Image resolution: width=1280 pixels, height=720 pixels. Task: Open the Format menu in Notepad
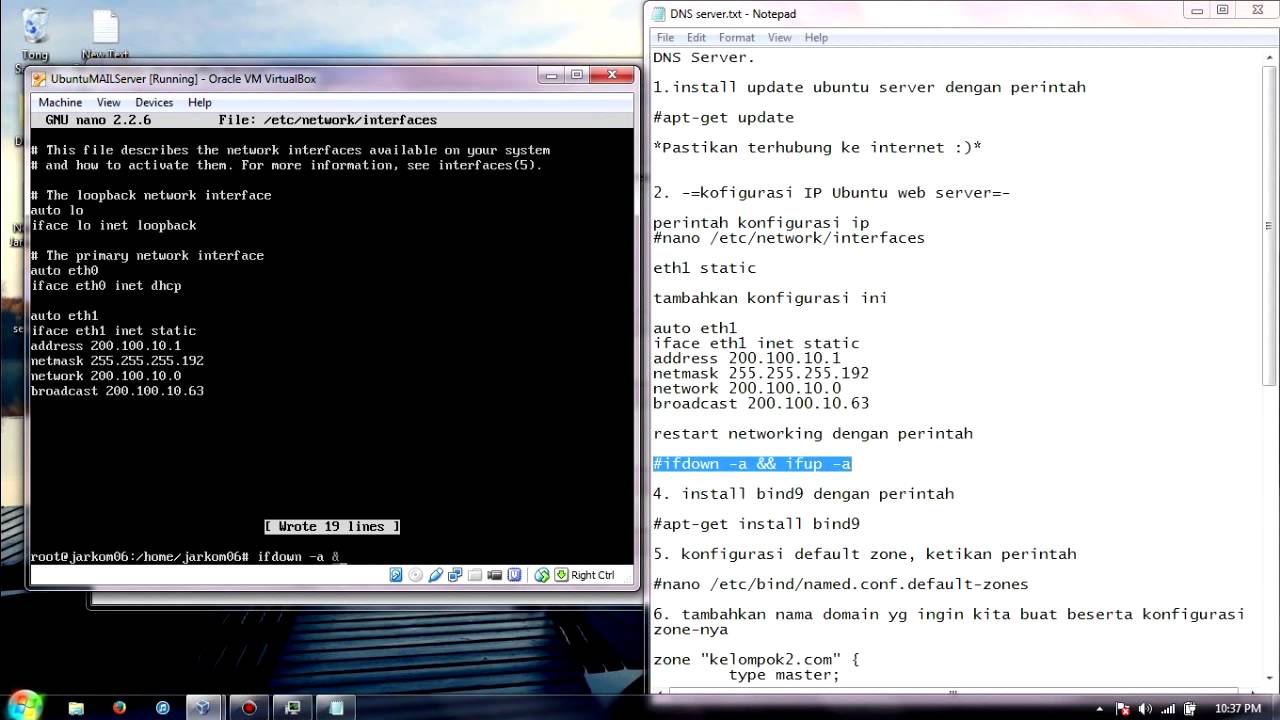(736, 37)
